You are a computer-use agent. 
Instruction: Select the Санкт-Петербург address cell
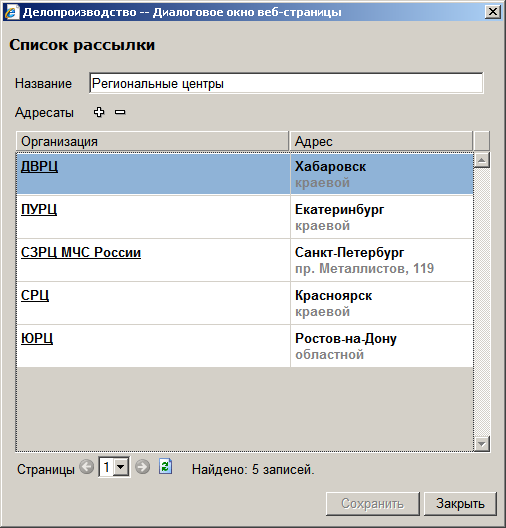click(382, 260)
